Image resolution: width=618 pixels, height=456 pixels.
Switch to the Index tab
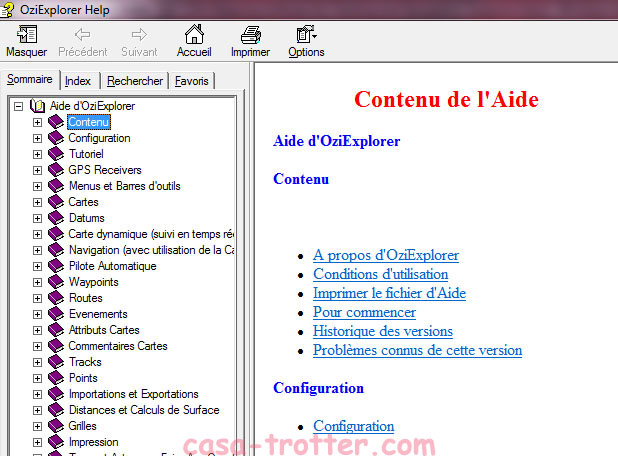click(78, 81)
